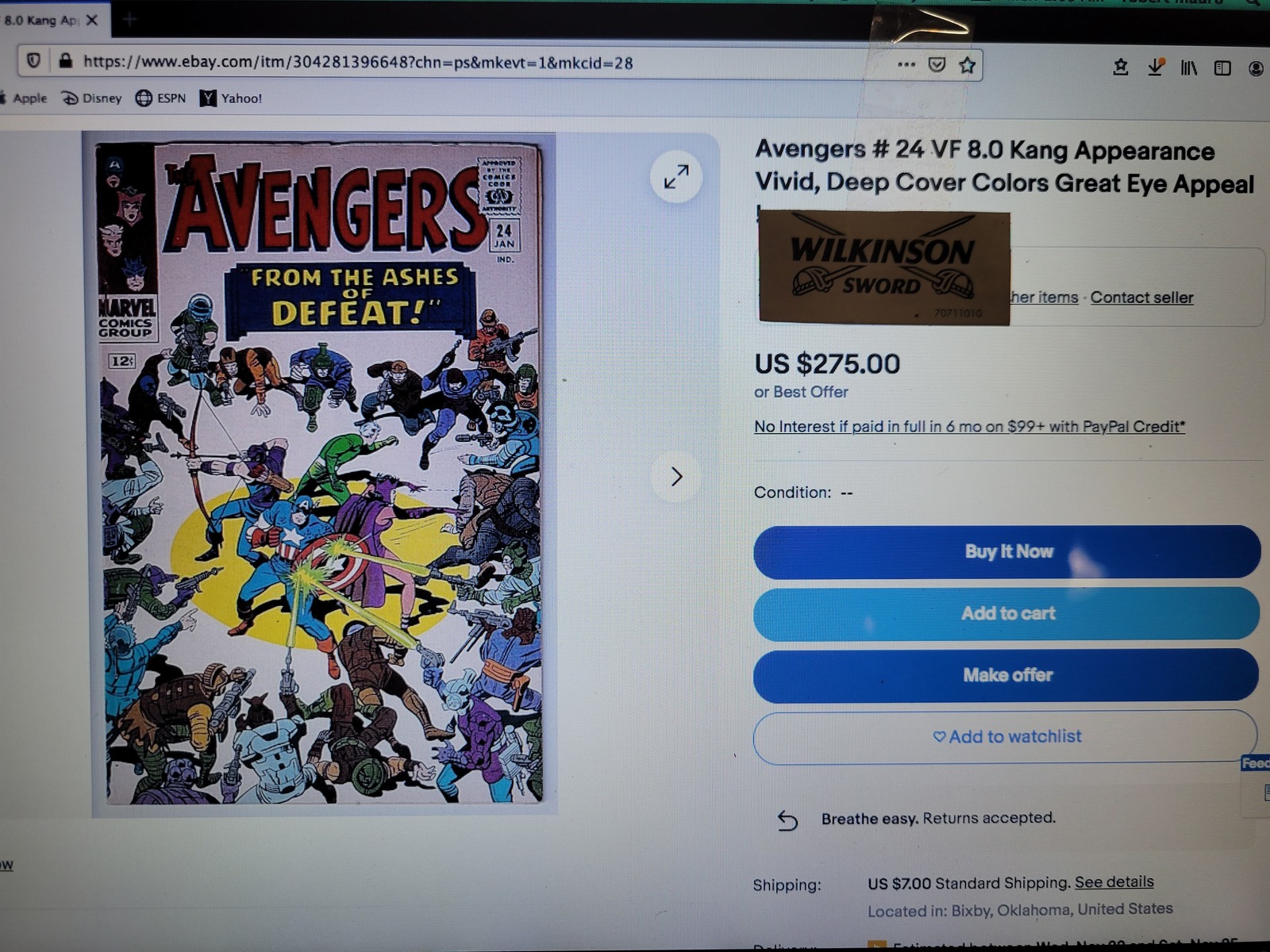Open the downloads arrow icon
This screenshot has height=952, width=1270.
(1156, 67)
